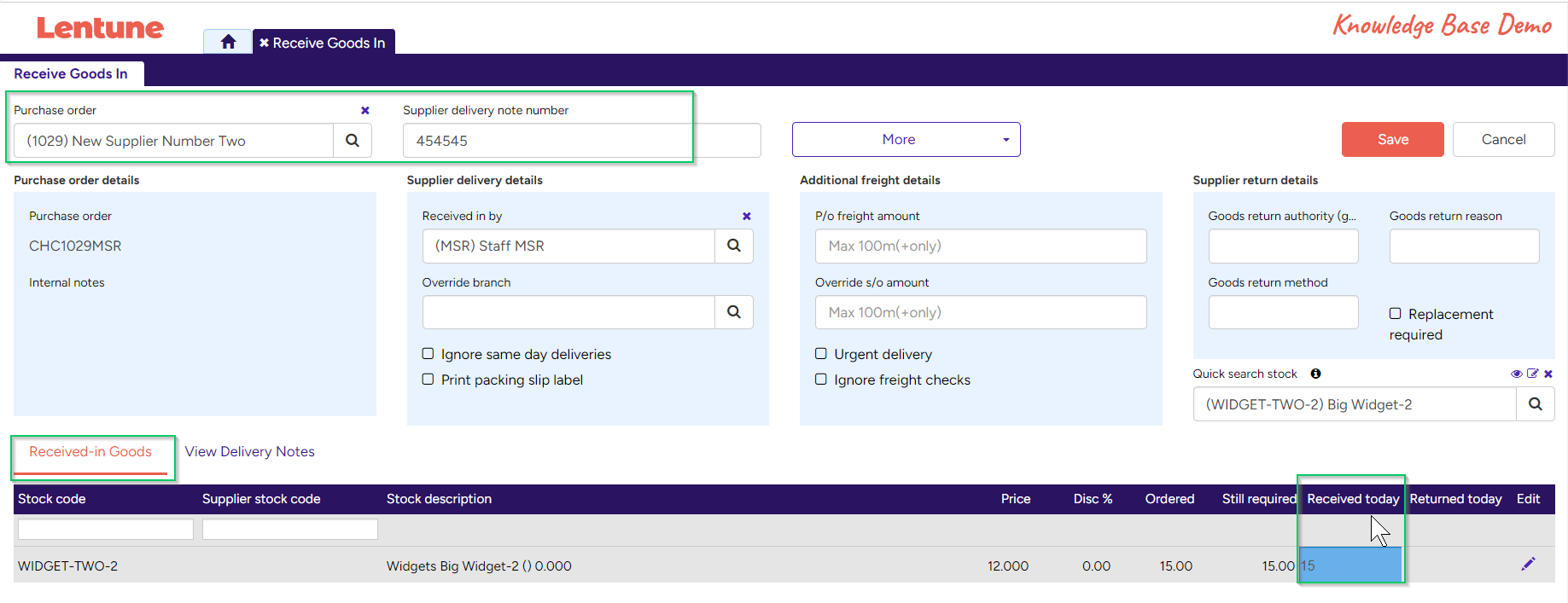Viewport: 1568px width, 603px height.
Task: Click the 0.00 Disc % cell
Action: pos(1096,566)
